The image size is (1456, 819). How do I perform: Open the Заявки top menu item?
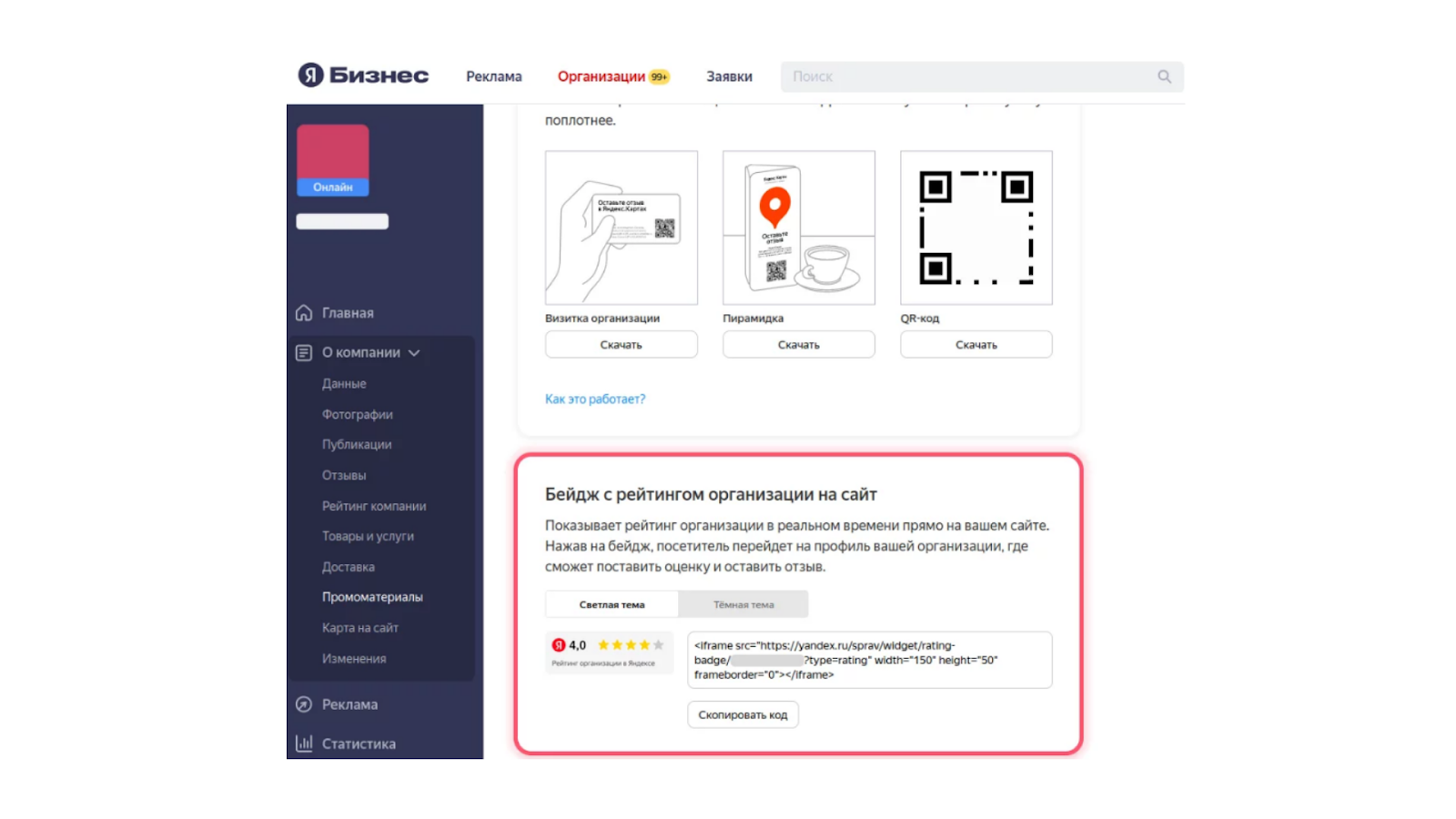pos(730,76)
